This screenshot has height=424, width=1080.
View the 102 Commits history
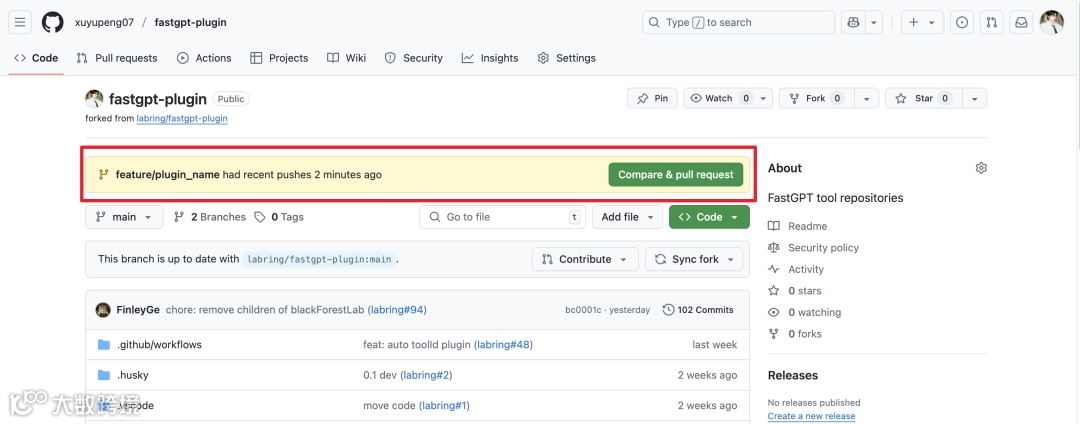tap(698, 310)
